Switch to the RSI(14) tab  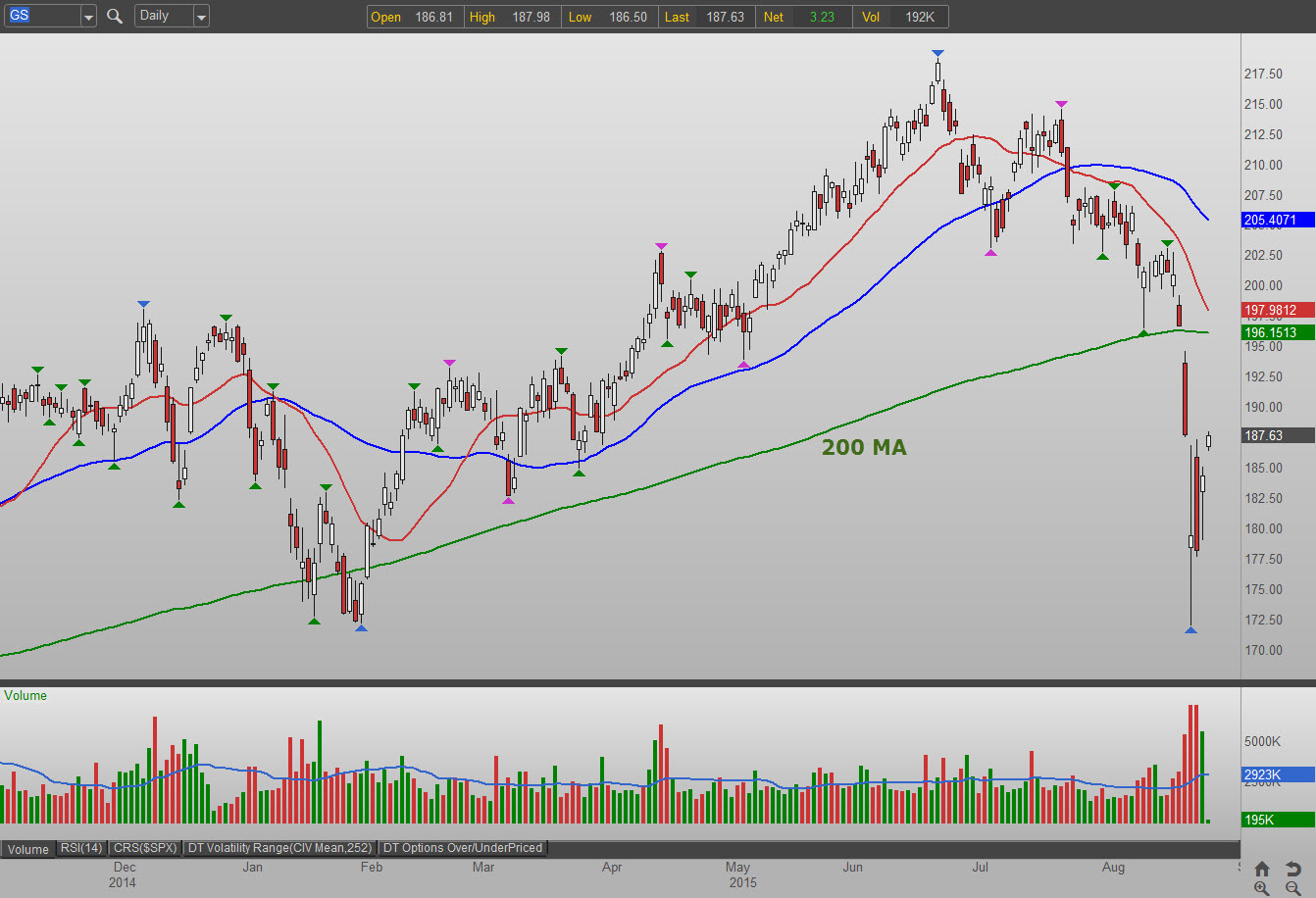(x=81, y=848)
